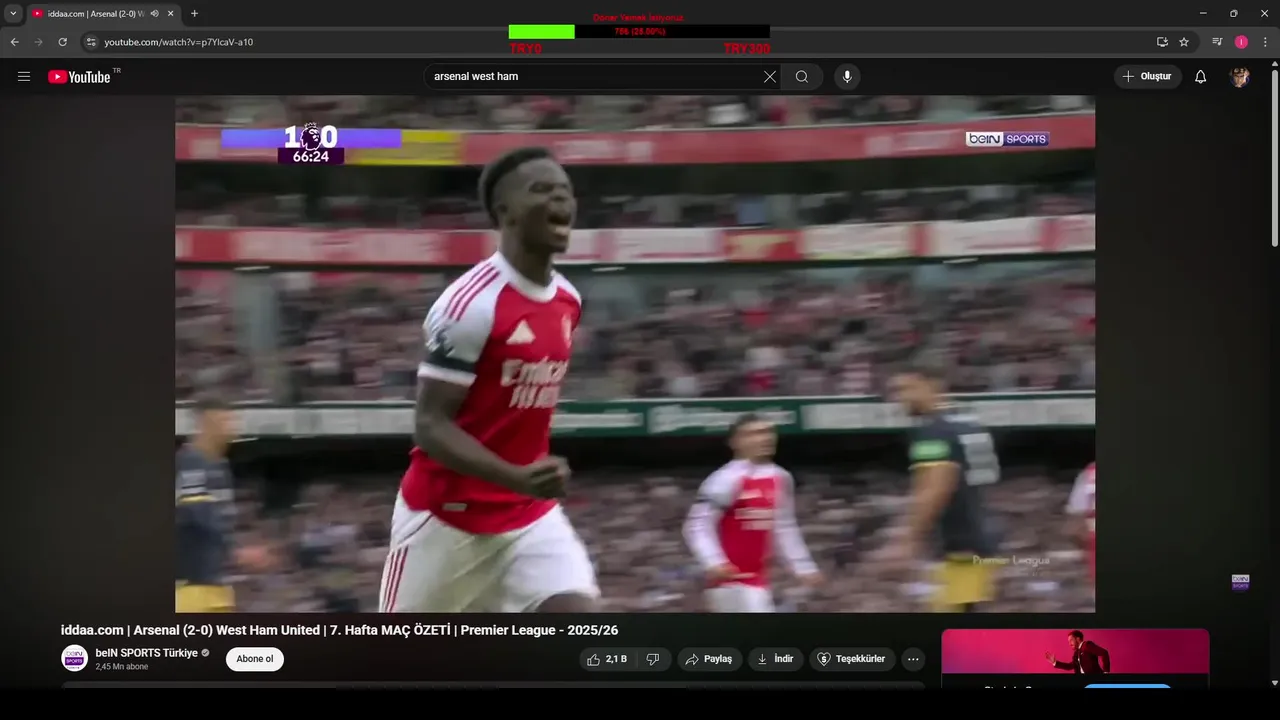Select the iddaa.com Arsenal tab
This screenshot has width=1280, height=720.
(96, 14)
